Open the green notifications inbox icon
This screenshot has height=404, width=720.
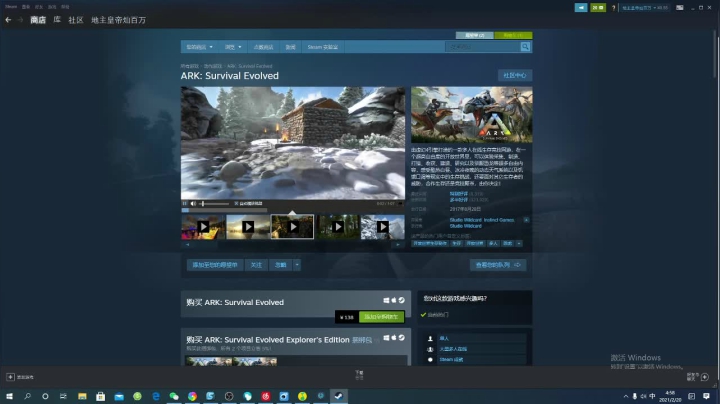[x=598, y=7]
